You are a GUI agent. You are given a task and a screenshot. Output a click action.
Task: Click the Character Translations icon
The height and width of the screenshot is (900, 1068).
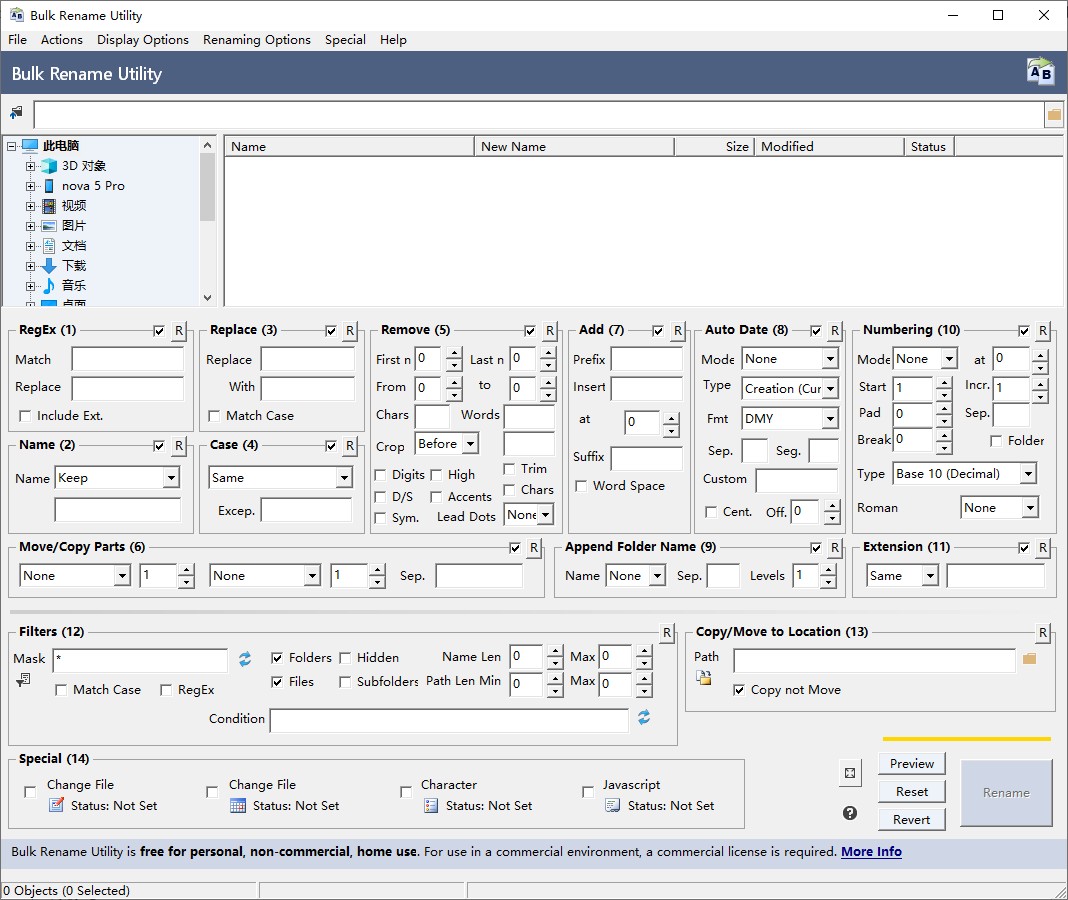click(x=431, y=806)
